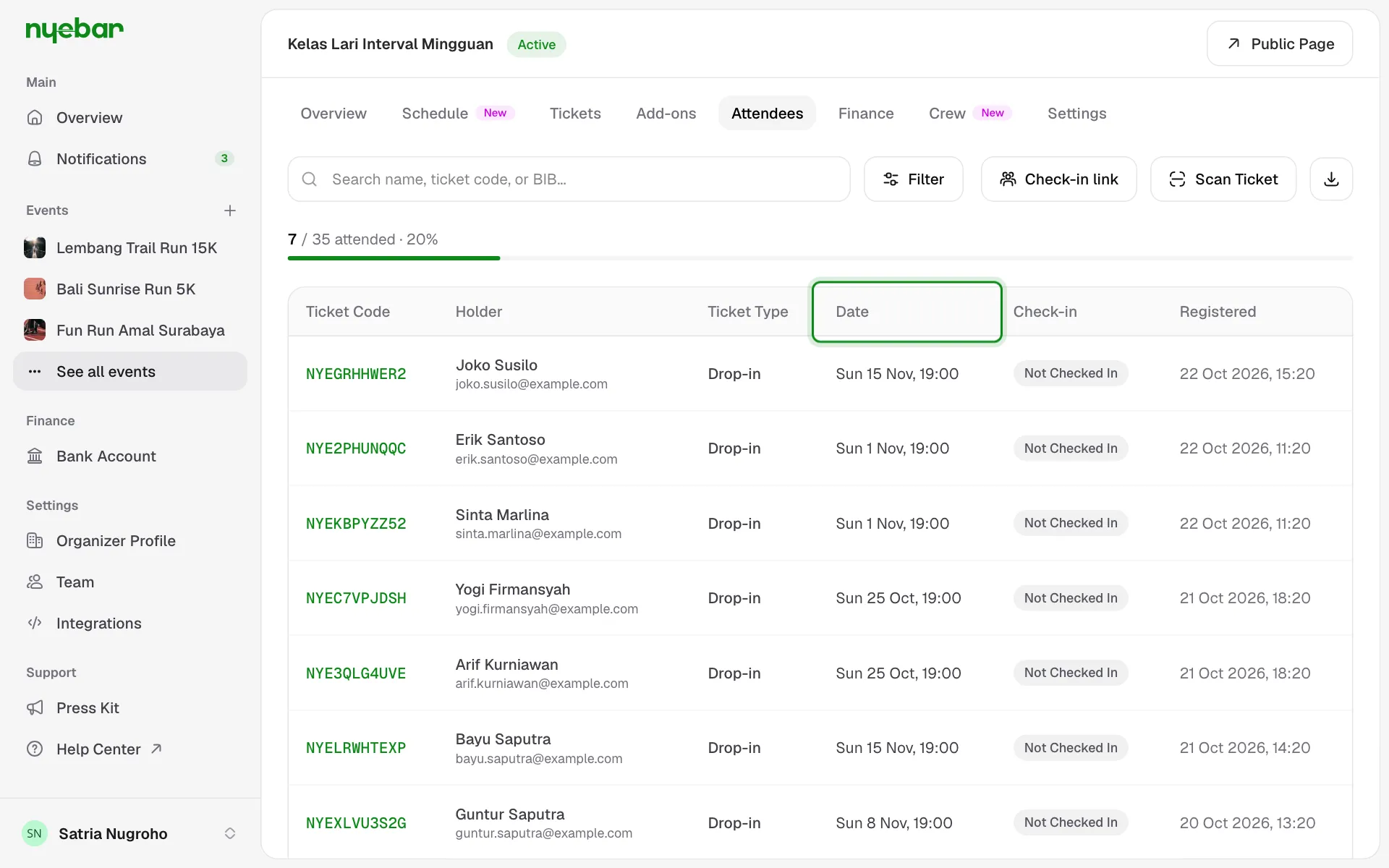Add new event with plus icon

click(x=230, y=210)
